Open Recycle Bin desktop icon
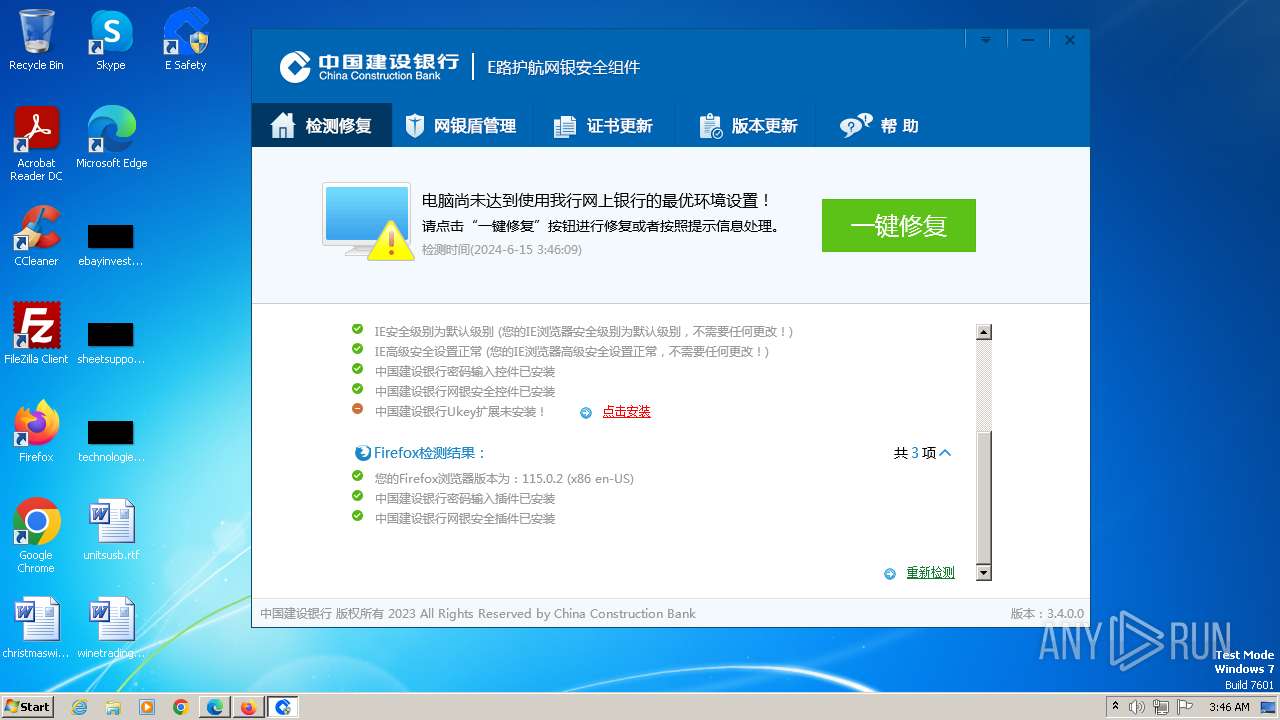 coord(36,40)
